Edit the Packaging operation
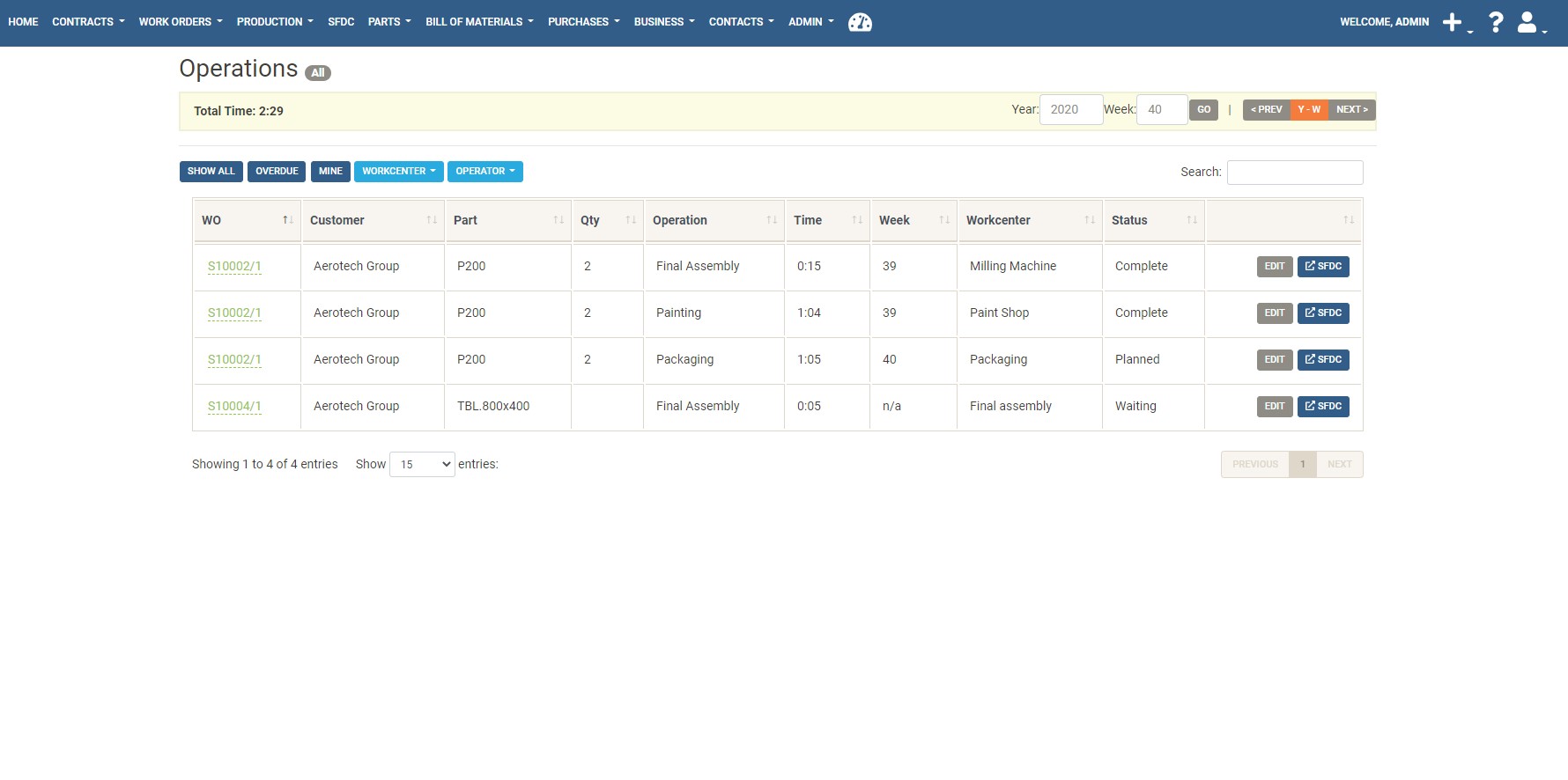 1275,360
